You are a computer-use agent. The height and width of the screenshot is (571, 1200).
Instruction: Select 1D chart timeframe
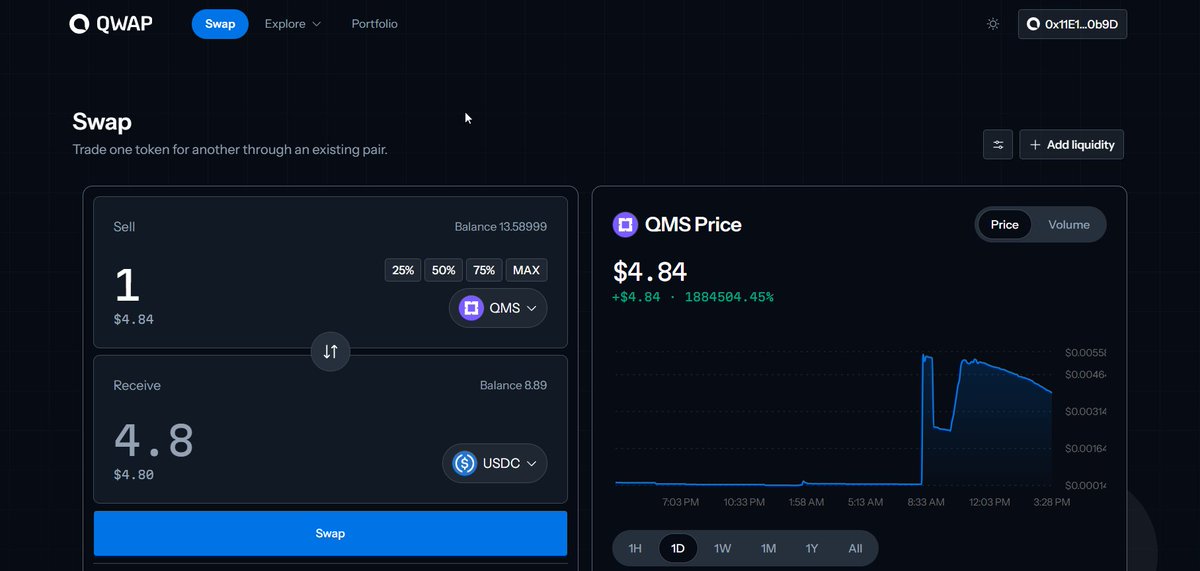click(x=678, y=549)
